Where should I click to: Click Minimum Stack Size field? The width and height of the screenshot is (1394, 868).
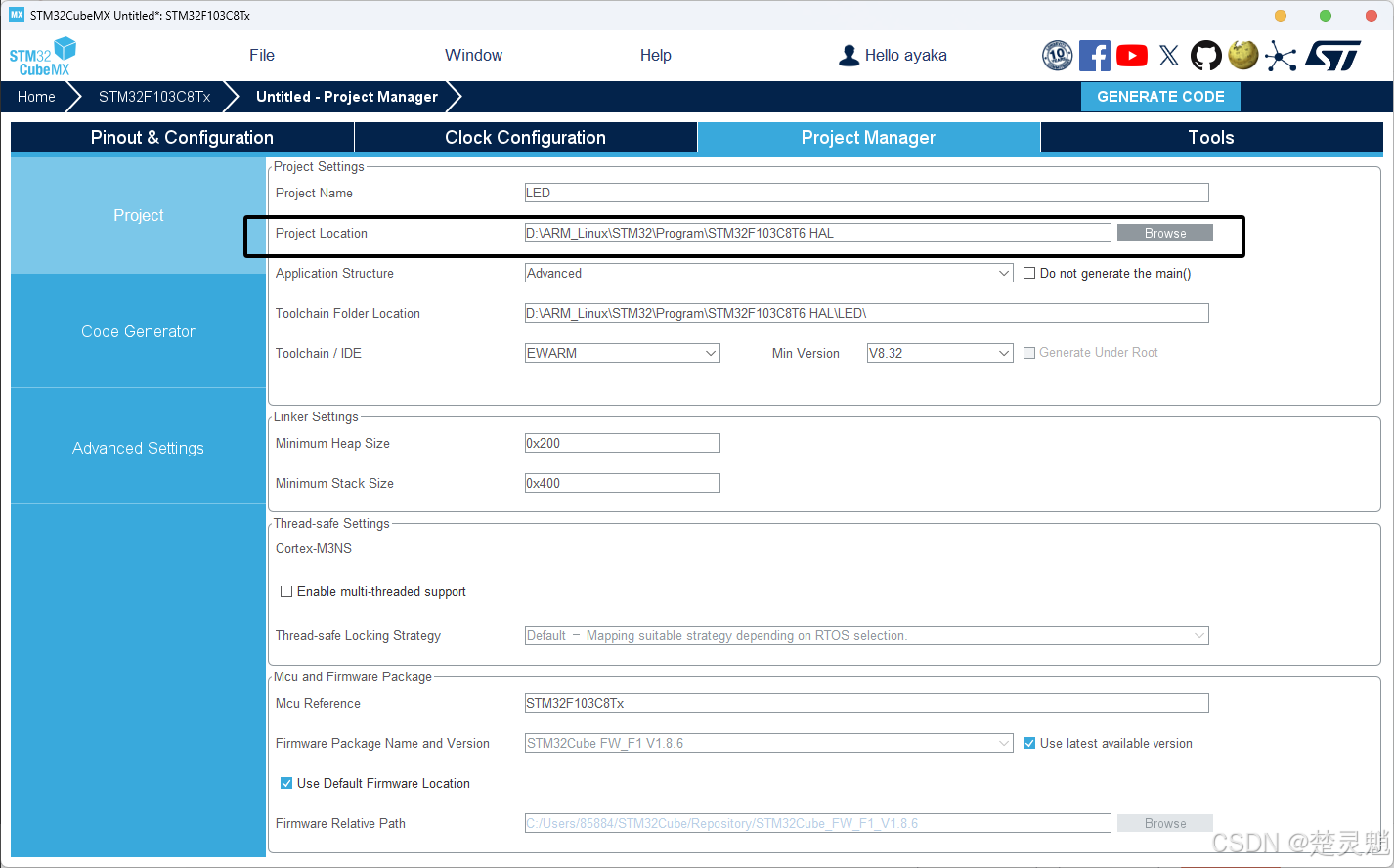pyautogui.click(x=623, y=484)
